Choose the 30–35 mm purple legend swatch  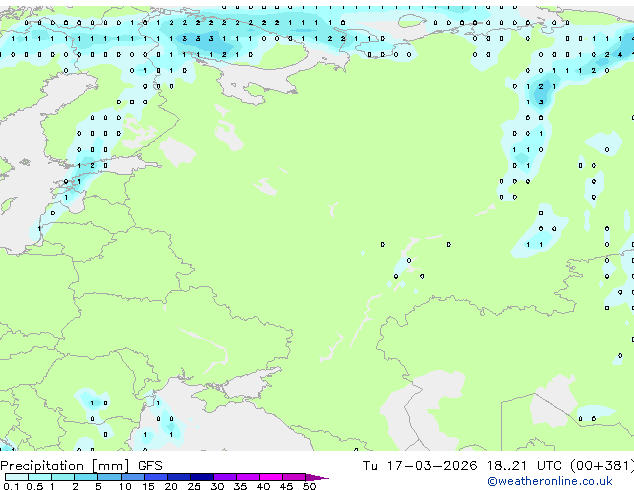pyautogui.click(x=225, y=477)
